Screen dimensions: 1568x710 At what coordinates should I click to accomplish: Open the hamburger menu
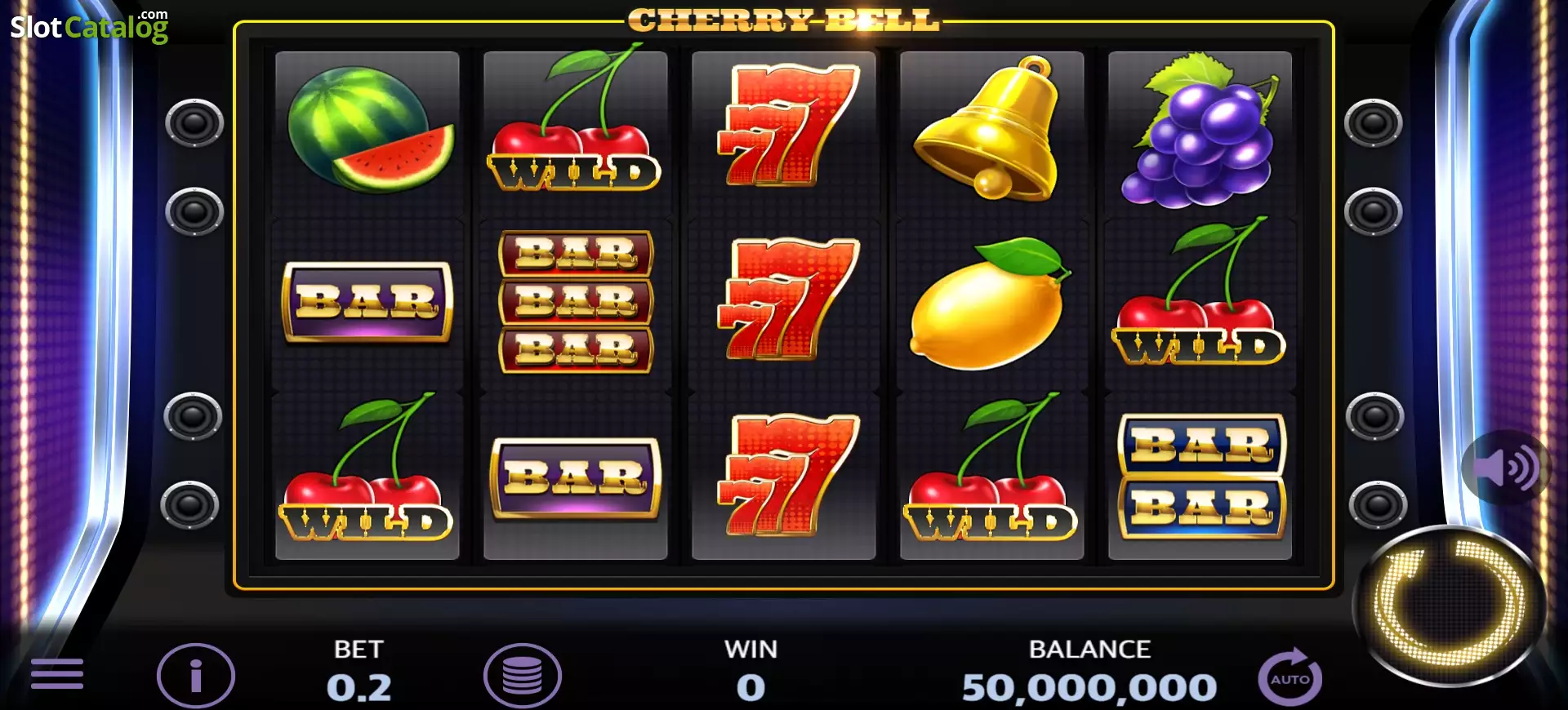pyautogui.click(x=57, y=674)
